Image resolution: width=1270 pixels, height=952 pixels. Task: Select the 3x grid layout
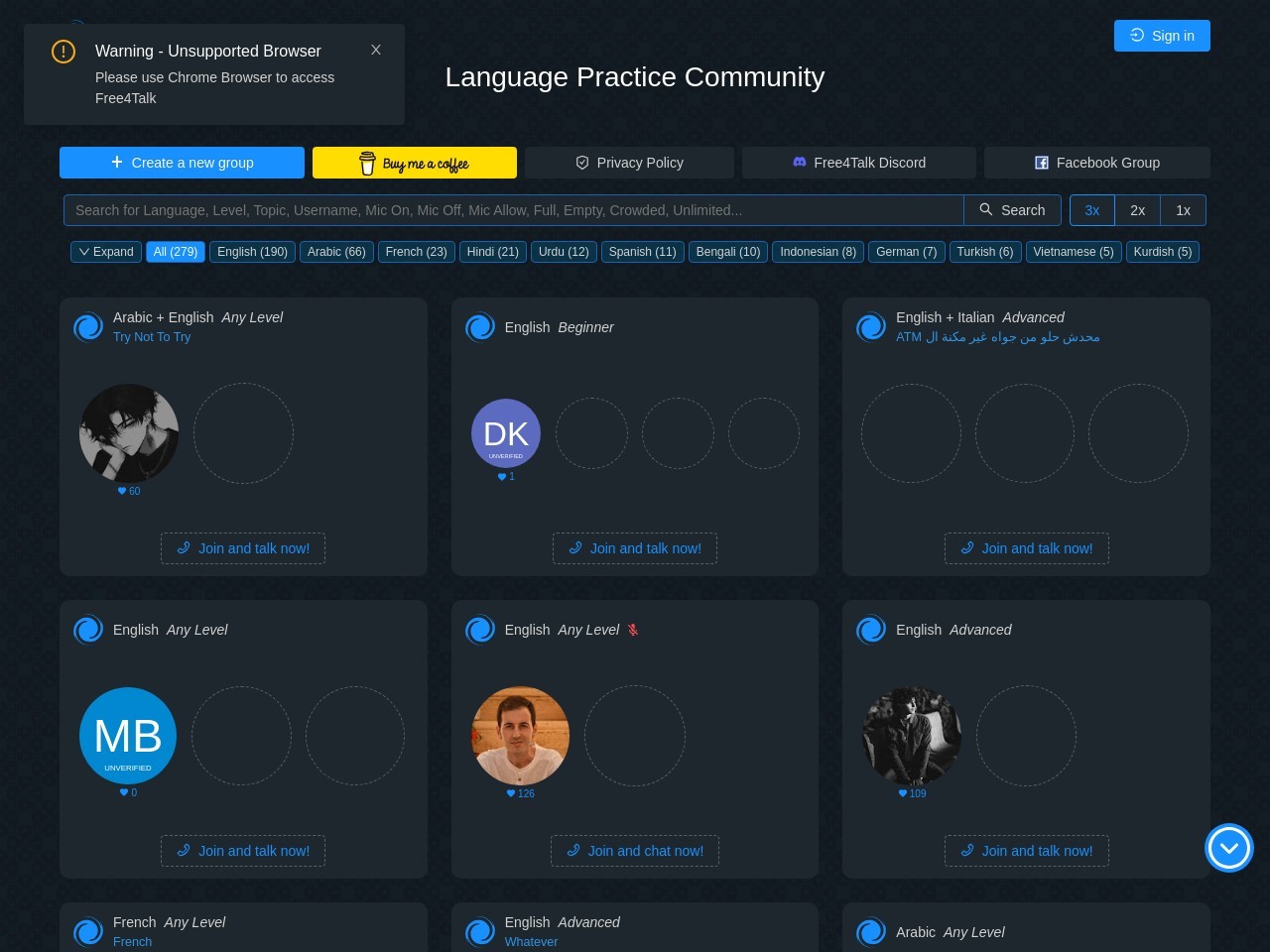pos(1092,210)
